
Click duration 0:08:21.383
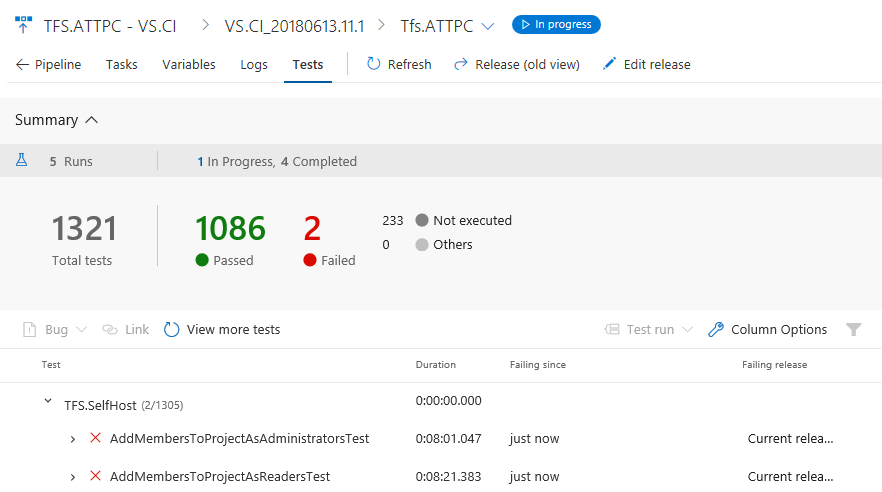coord(448,477)
